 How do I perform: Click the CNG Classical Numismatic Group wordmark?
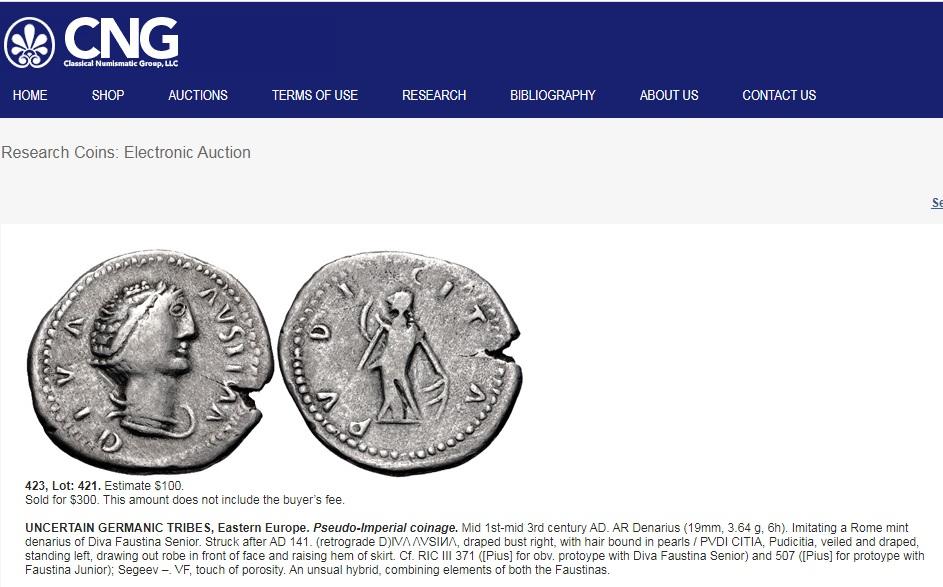[121, 42]
